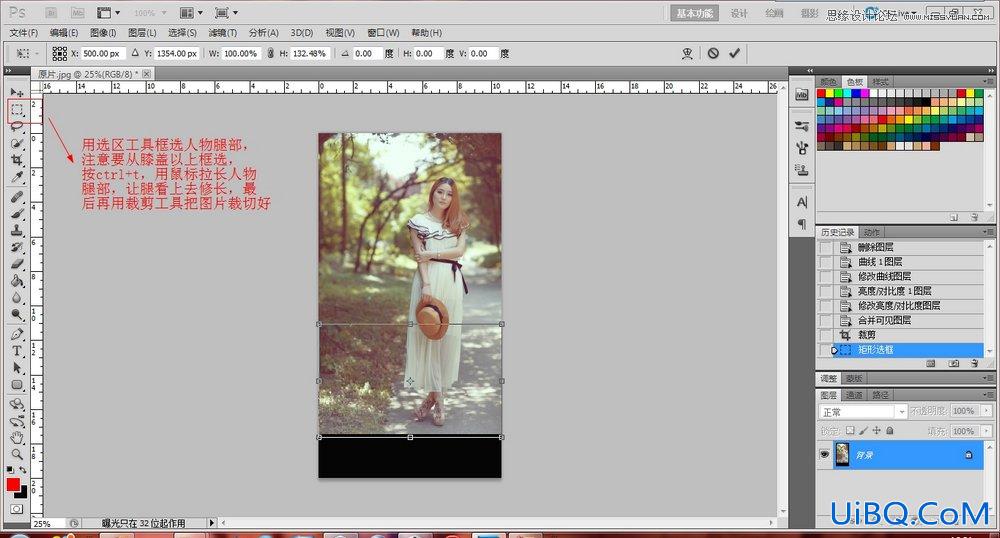Image resolution: width=1000 pixels, height=538 pixels.
Task: Select the Pen tool
Action: point(17,334)
